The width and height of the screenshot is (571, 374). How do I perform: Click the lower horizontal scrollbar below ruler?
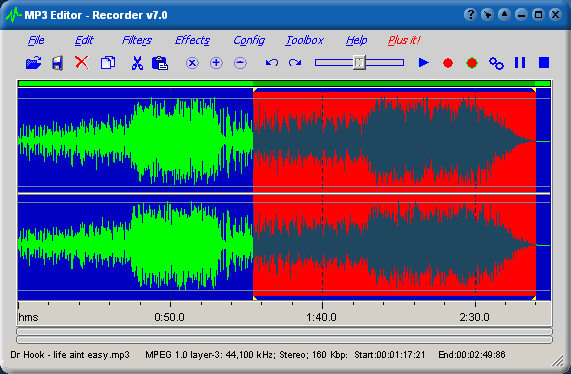(x=284, y=339)
